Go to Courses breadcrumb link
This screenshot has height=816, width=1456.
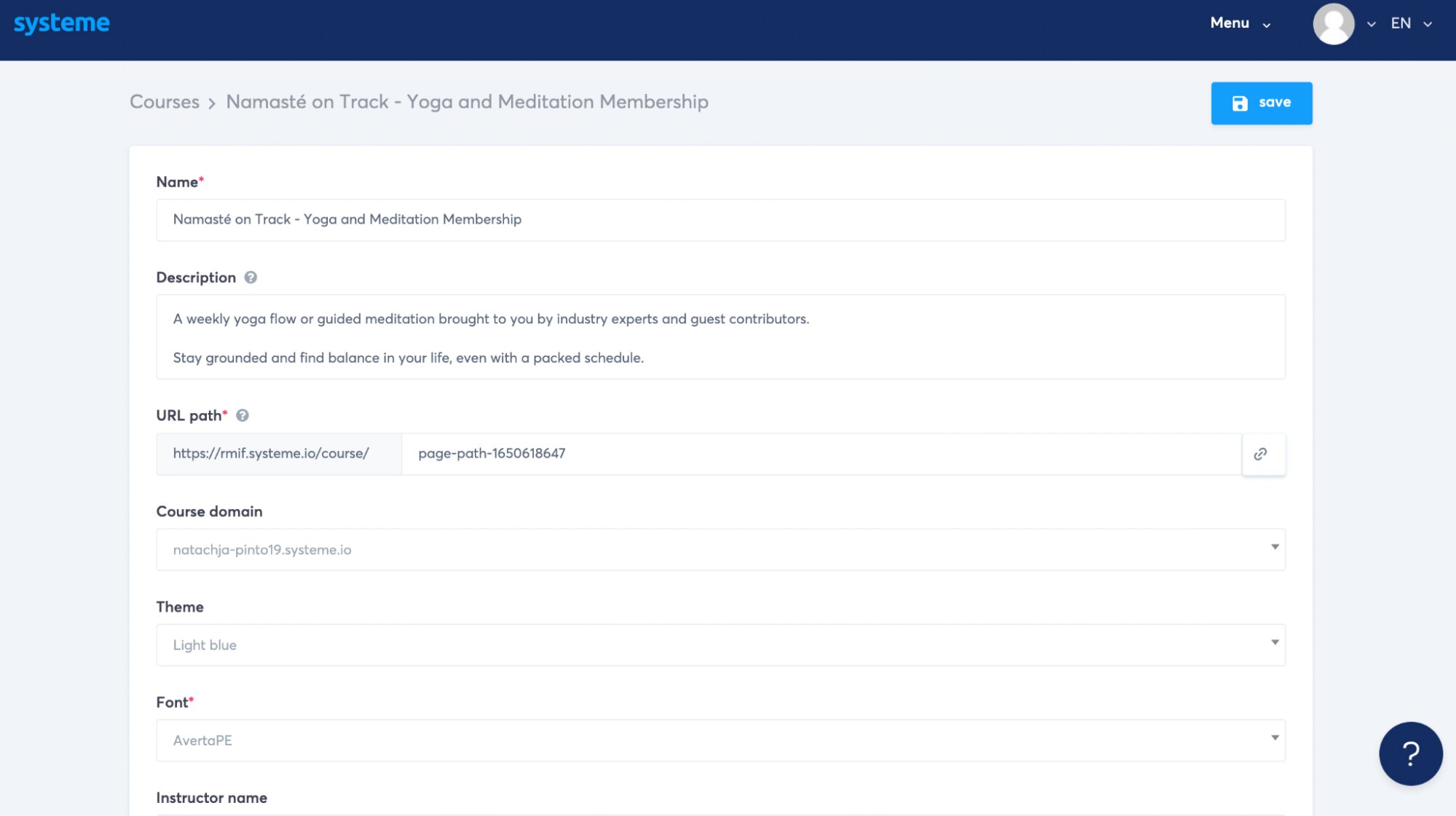click(x=165, y=102)
